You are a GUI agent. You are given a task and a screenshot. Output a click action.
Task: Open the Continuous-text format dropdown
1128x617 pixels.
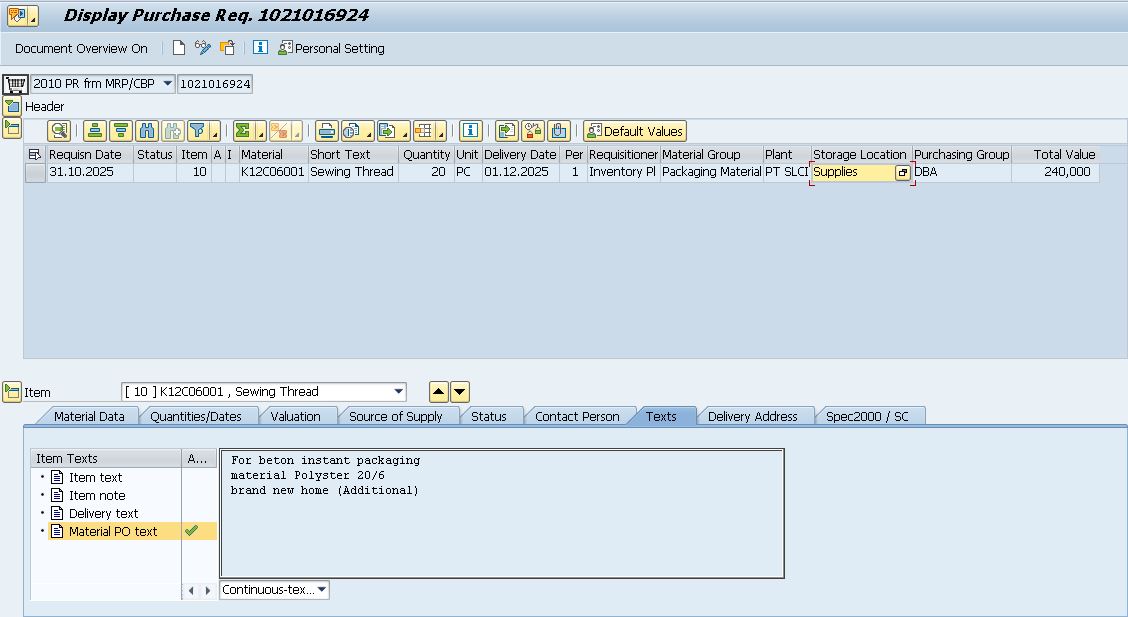pyautogui.click(x=322, y=590)
